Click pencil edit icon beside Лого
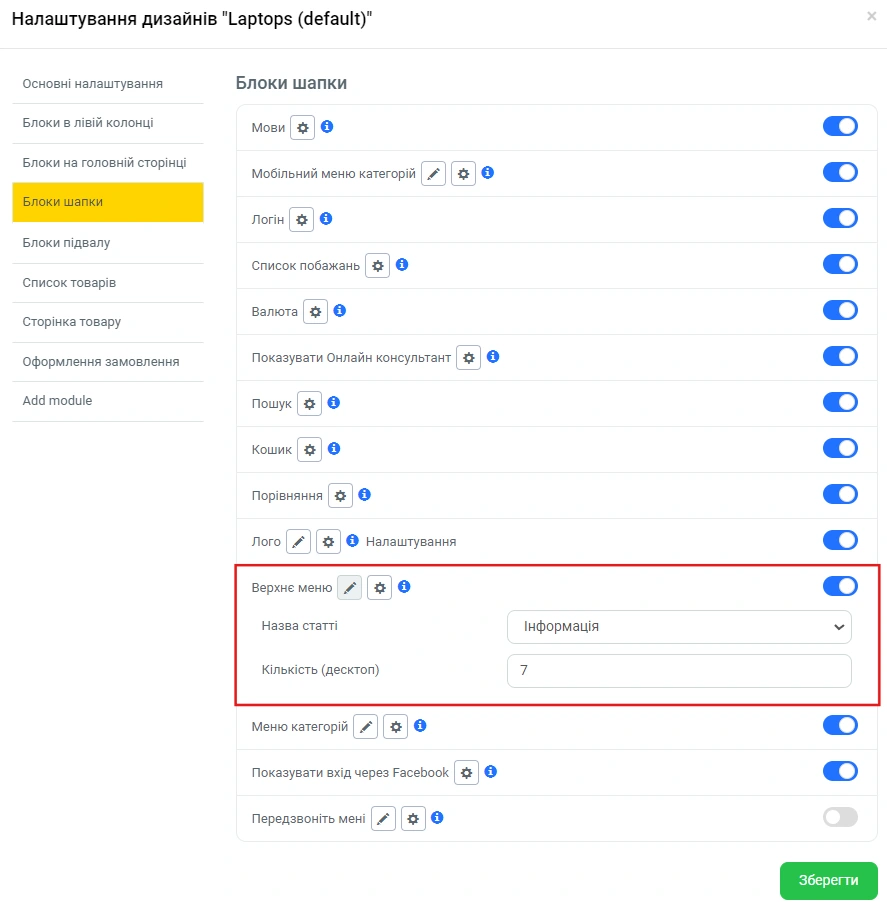 (x=298, y=541)
